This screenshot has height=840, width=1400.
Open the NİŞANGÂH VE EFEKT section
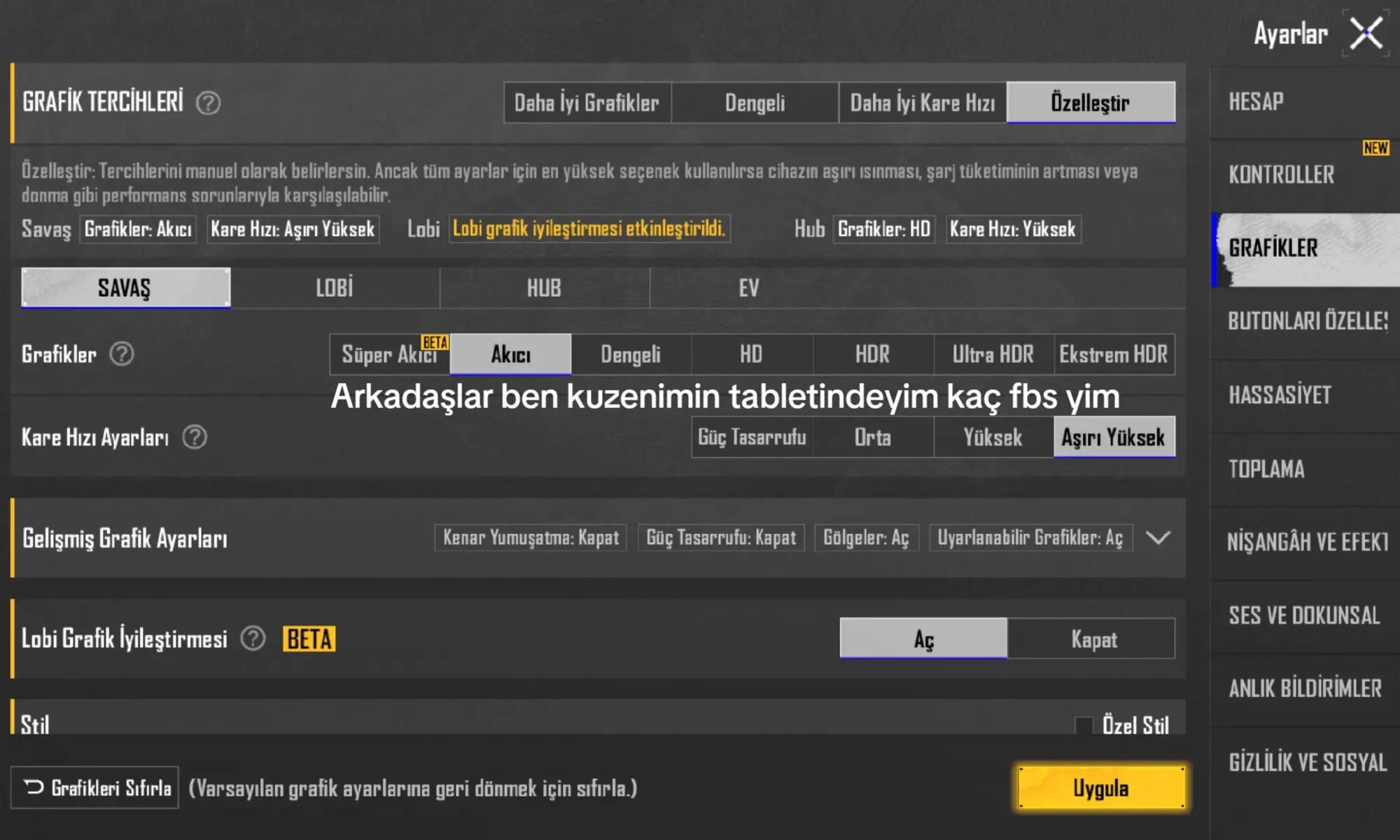coord(1305,542)
